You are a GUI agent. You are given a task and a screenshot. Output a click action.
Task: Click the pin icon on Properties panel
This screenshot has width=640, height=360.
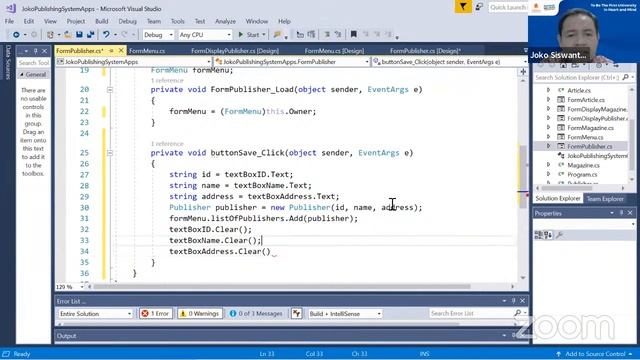[621, 213]
